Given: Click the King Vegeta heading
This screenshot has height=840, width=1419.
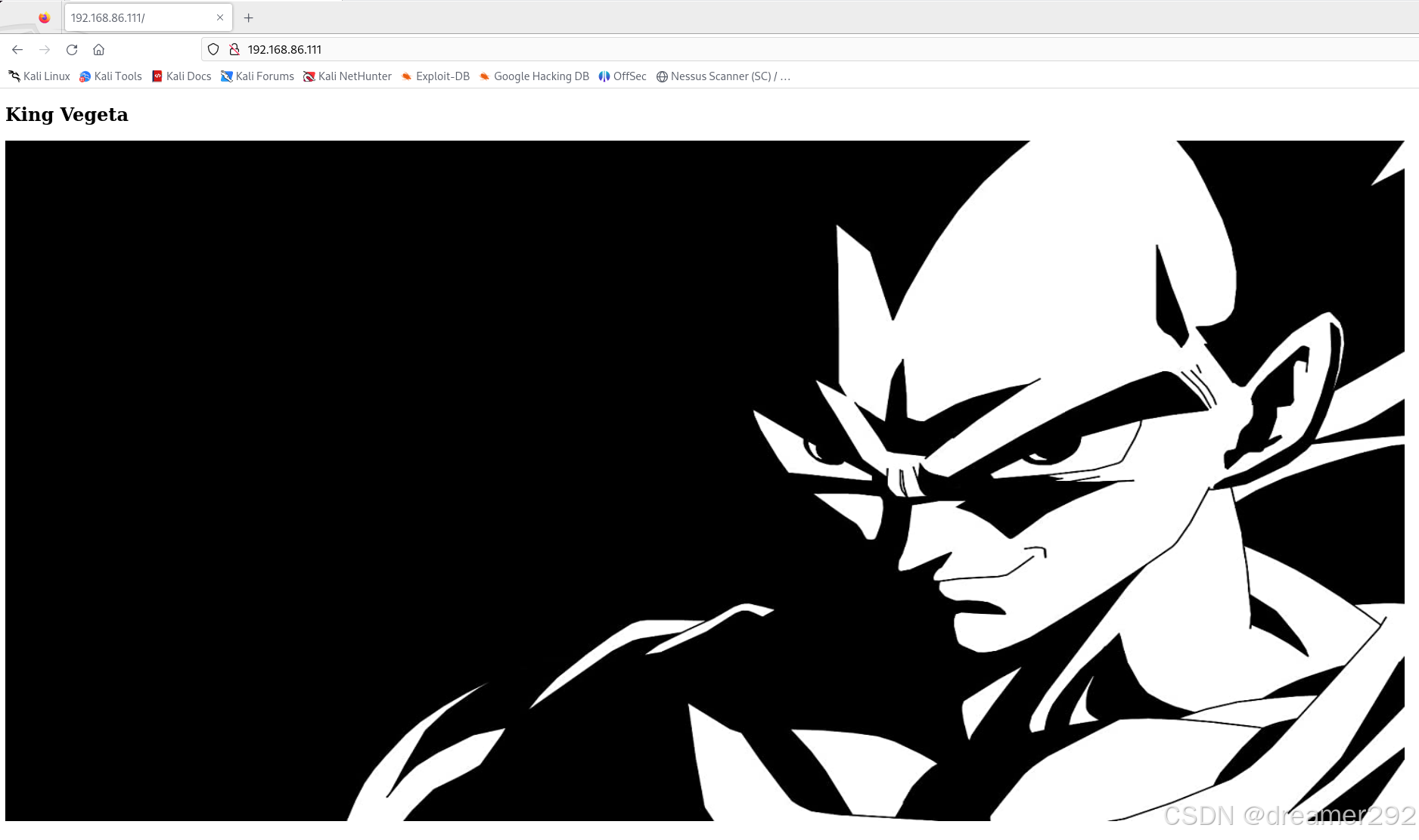Looking at the screenshot, I should tap(67, 114).
